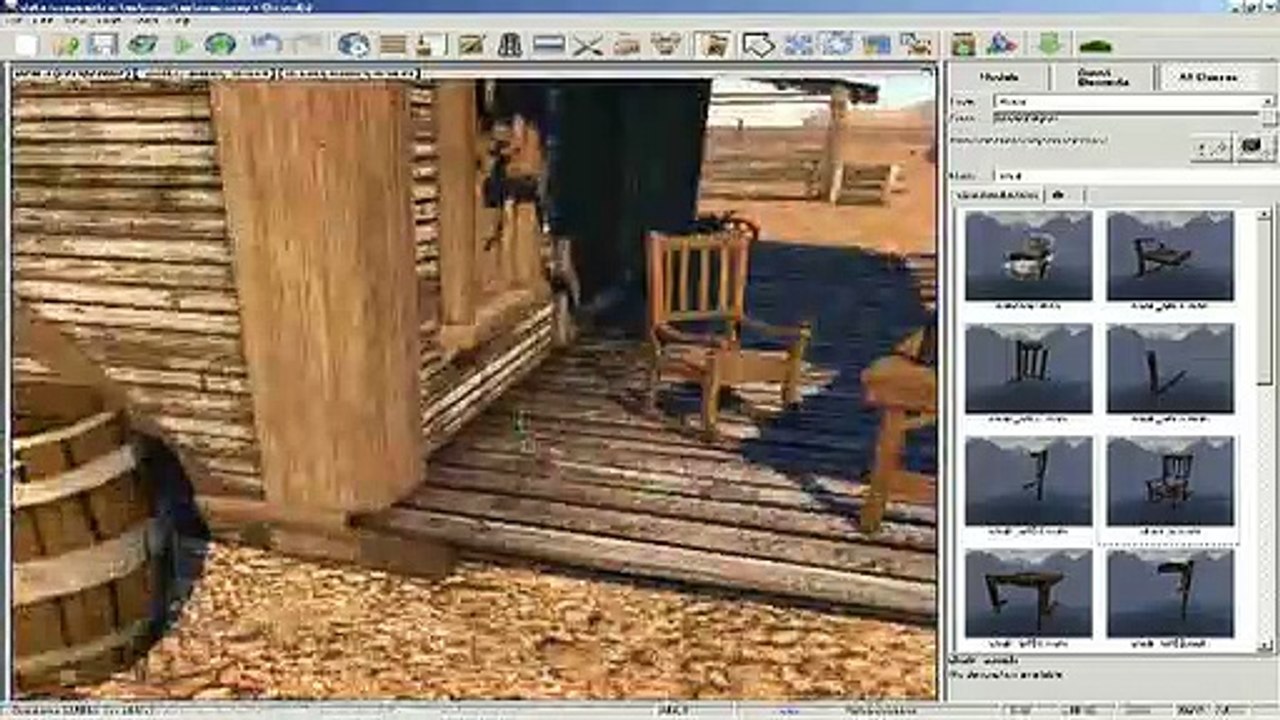This screenshot has width=1280, height=720.
Task: Create a new blank document from the toolbar
Action: tap(27, 45)
